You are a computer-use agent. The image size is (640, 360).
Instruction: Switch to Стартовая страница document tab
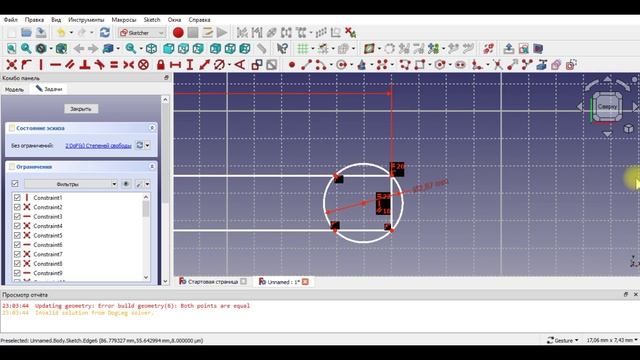click(x=213, y=282)
